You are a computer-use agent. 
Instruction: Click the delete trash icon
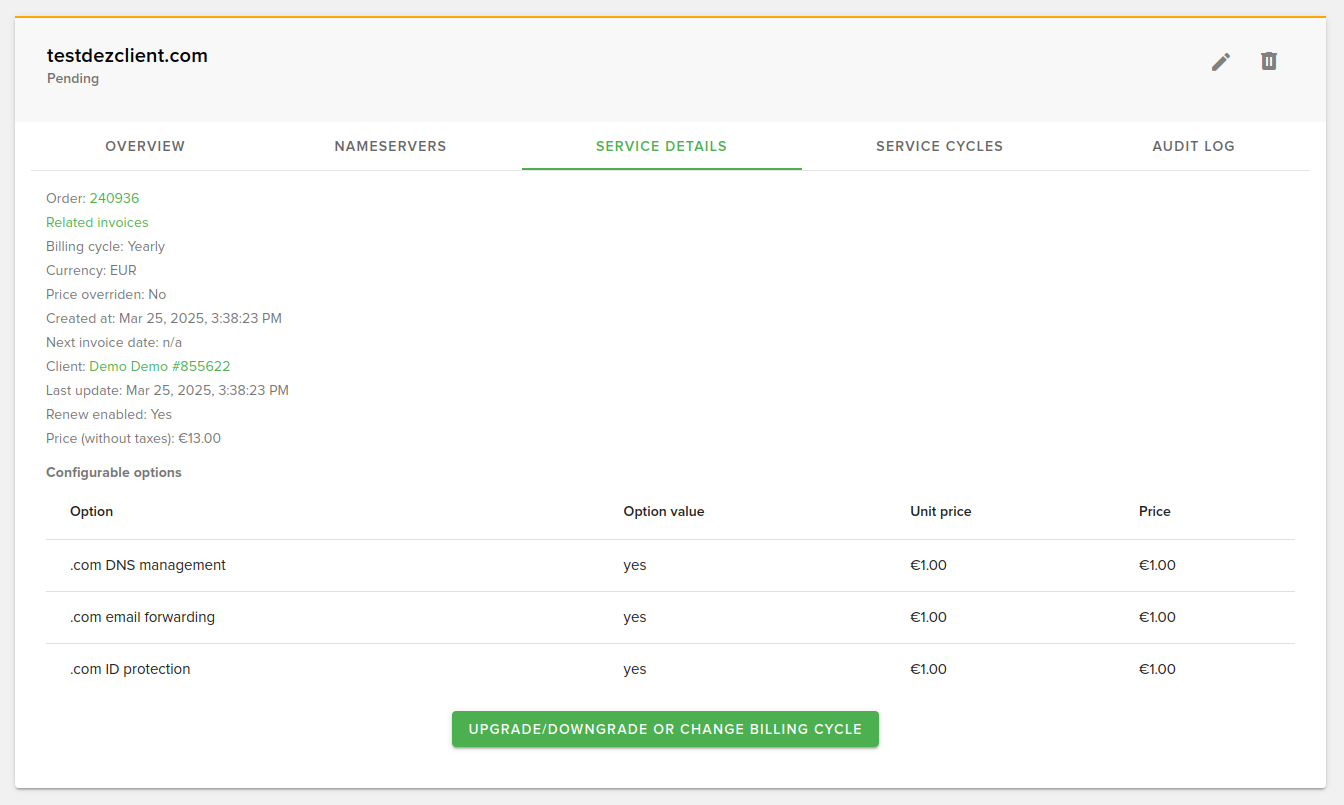click(1268, 61)
